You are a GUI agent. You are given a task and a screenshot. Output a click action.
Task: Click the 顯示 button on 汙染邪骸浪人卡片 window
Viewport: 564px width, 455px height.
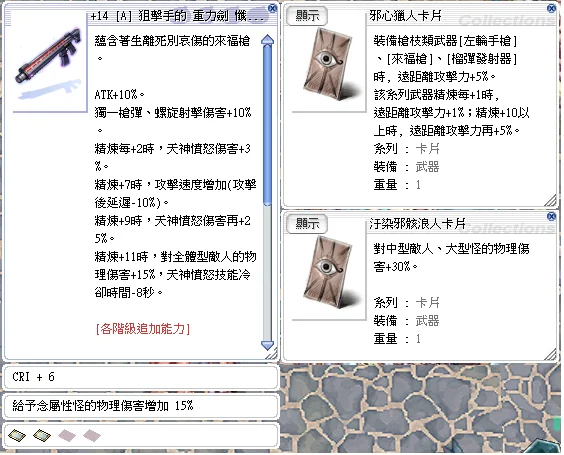(x=307, y=224)
